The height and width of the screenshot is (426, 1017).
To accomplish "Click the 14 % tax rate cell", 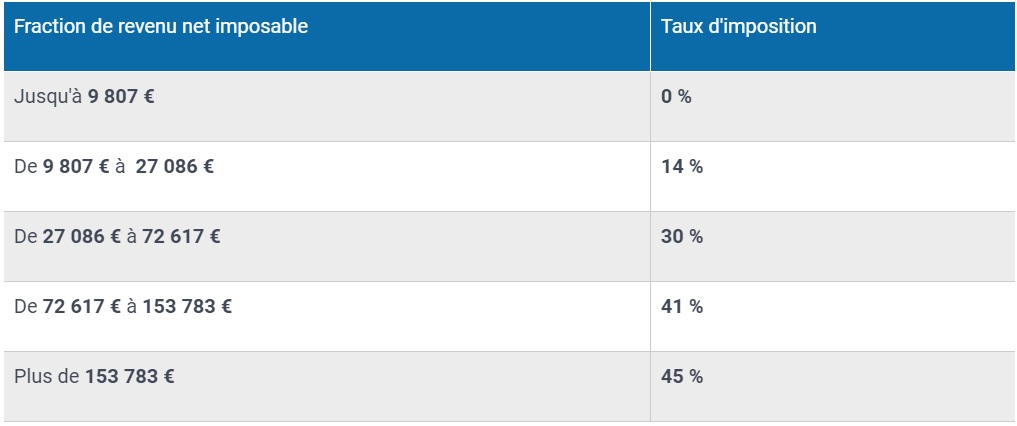I will 682,167.
